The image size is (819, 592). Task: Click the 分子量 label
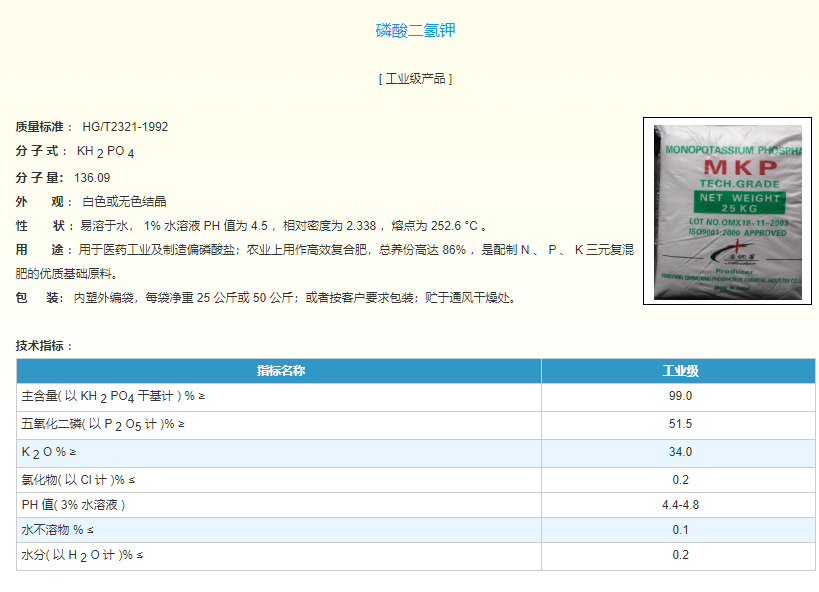[x=39, y=178]
